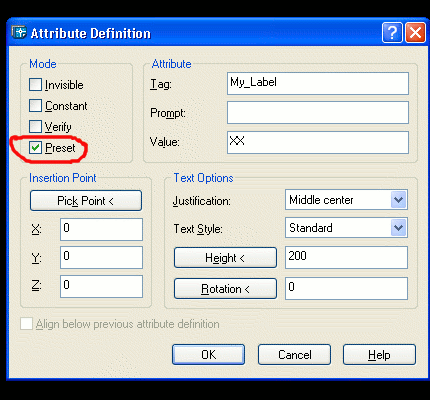
Task: Enable the Invisible mode checkbox
Action: click(x=35, y=85)
